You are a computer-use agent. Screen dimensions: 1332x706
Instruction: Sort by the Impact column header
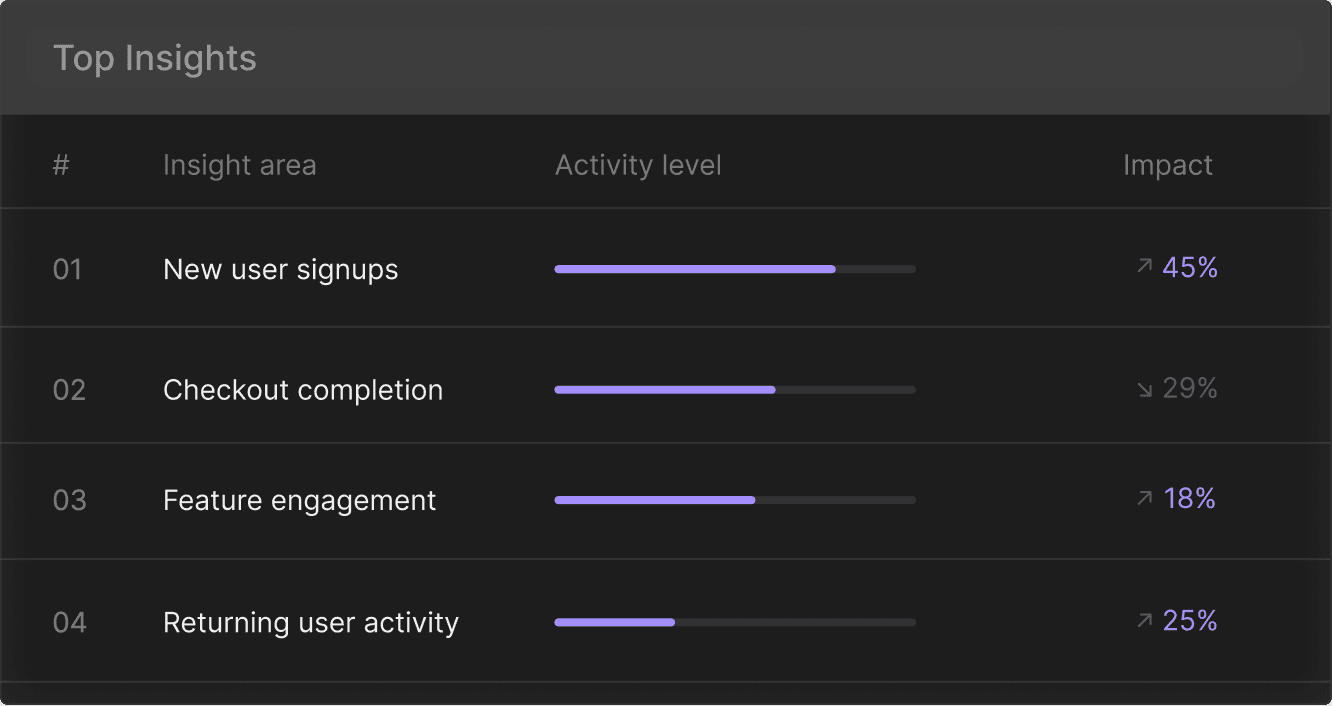click(x=1167, y=164)
